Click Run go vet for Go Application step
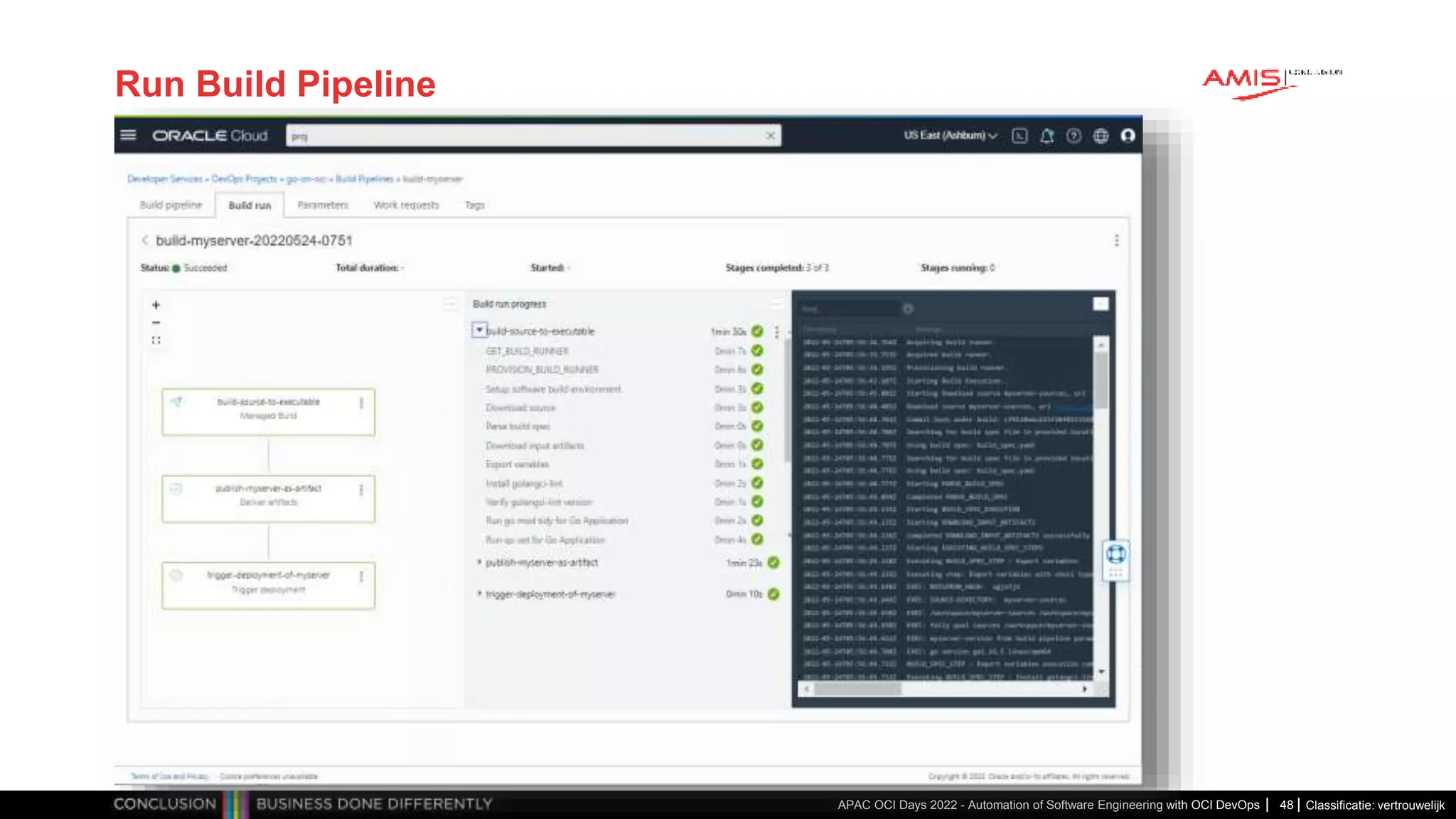The image size is (1456, 819). (545, 540)
